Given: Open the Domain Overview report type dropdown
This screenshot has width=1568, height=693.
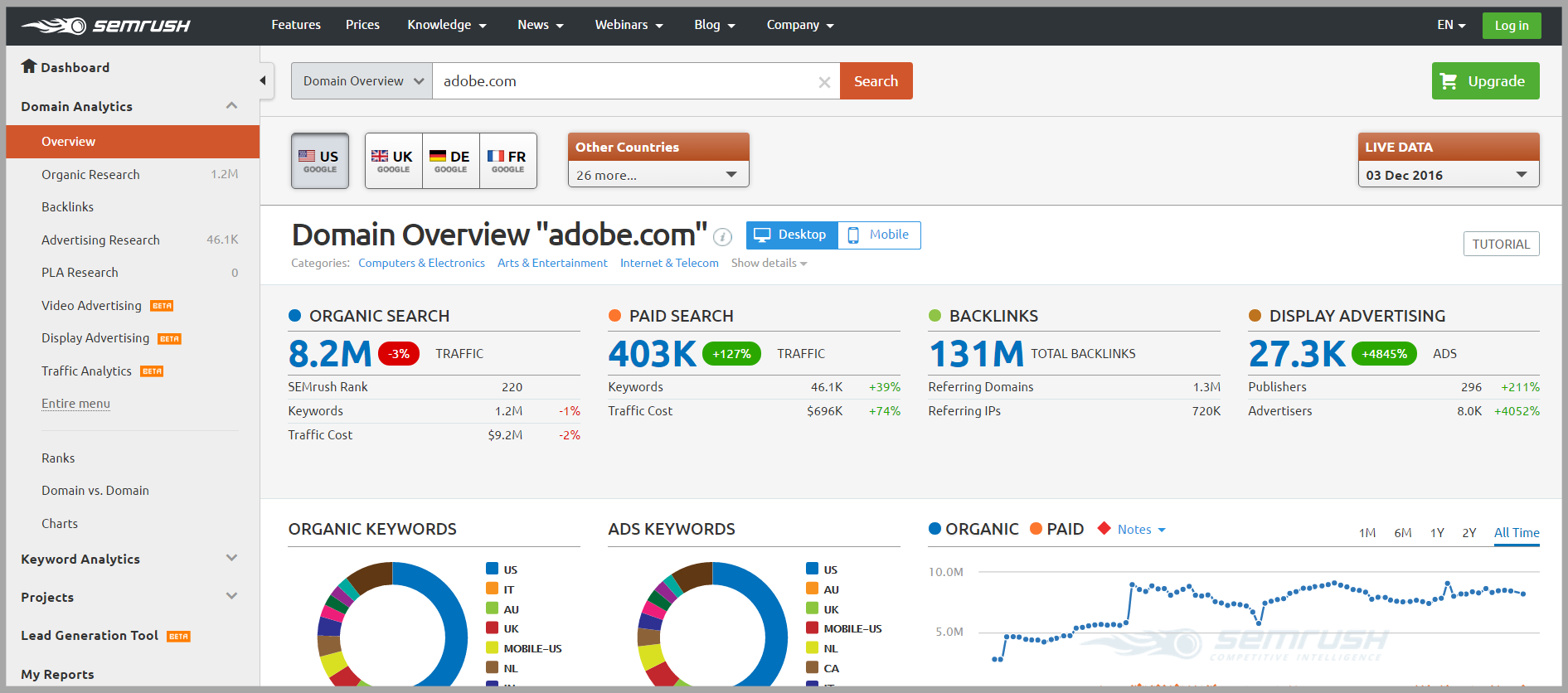Looking at the screenshot, I should pyautogui.click(x=362, y=81).
